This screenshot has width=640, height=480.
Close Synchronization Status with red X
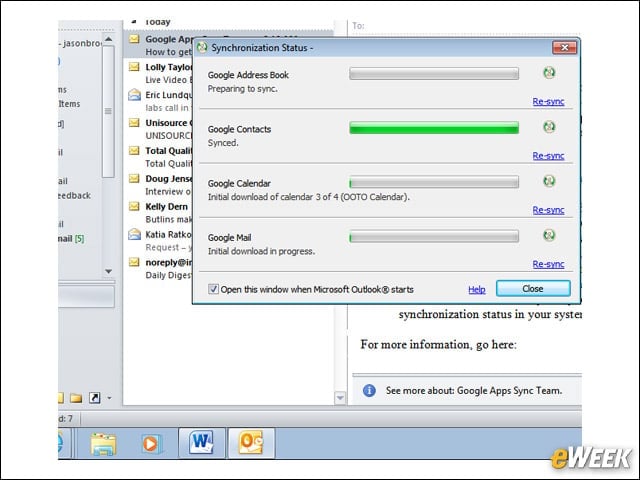564,48
